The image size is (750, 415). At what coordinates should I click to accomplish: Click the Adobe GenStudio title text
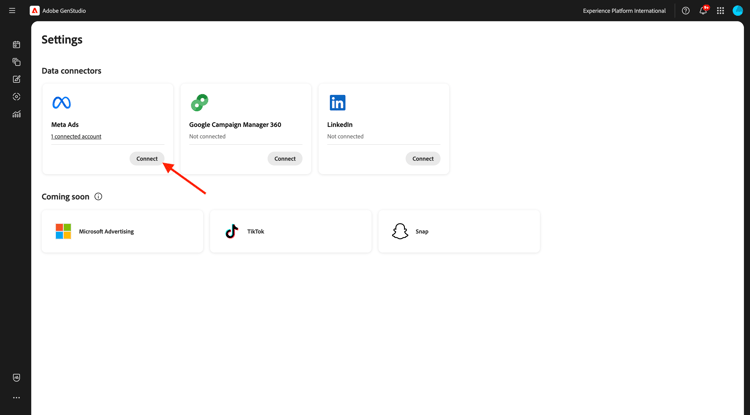(x=64, y=11)
